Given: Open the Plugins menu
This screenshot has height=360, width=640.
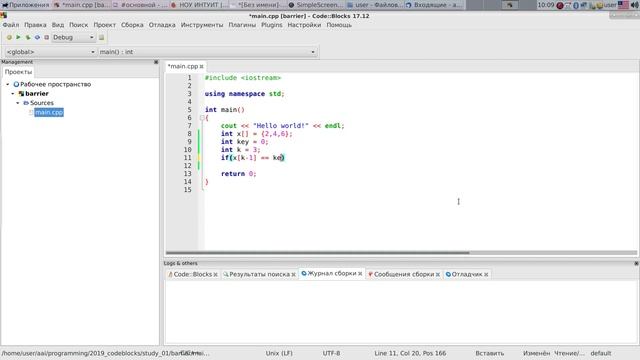Looking at the screenshot, I should coord(271,25).
